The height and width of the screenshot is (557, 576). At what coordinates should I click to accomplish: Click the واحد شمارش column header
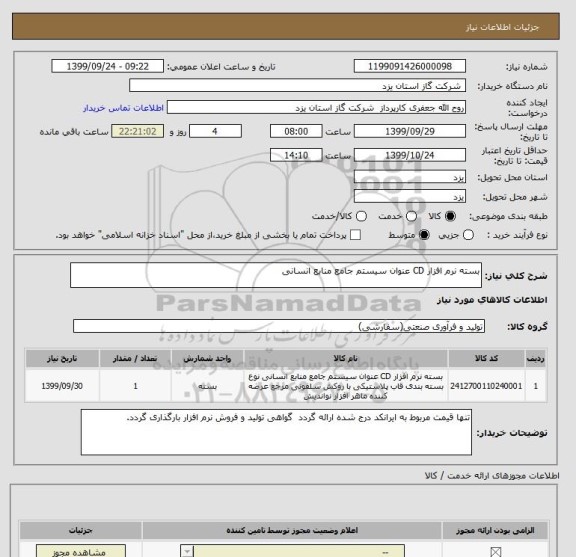click(x=207, y=359)
